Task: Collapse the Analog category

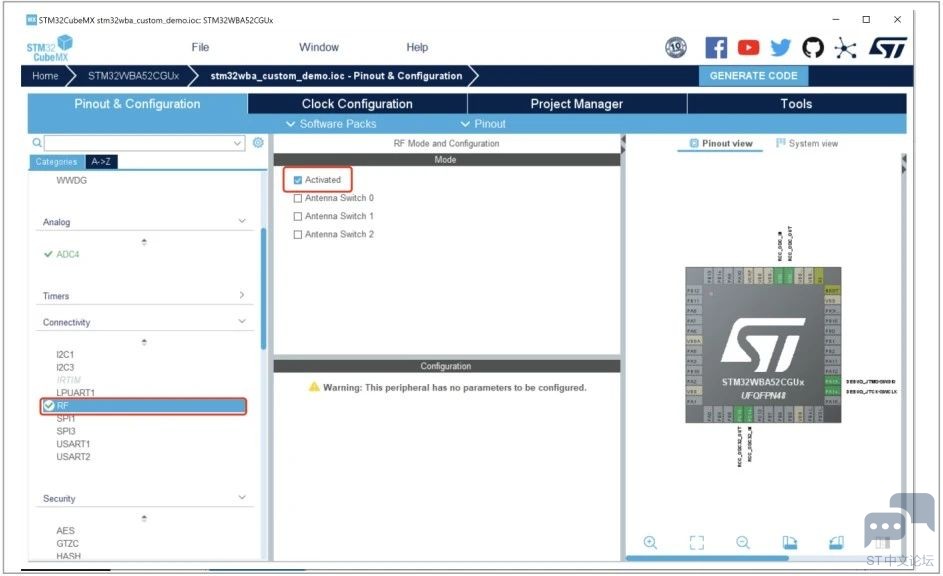Action: tap(242, 221)
